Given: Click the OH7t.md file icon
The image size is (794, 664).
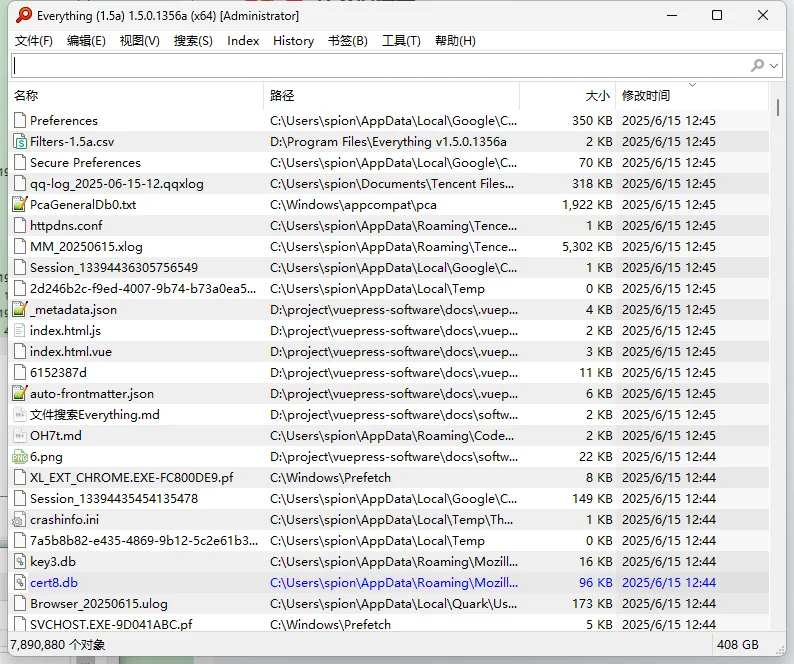Looking at the screenshot, I should (20, 436).
